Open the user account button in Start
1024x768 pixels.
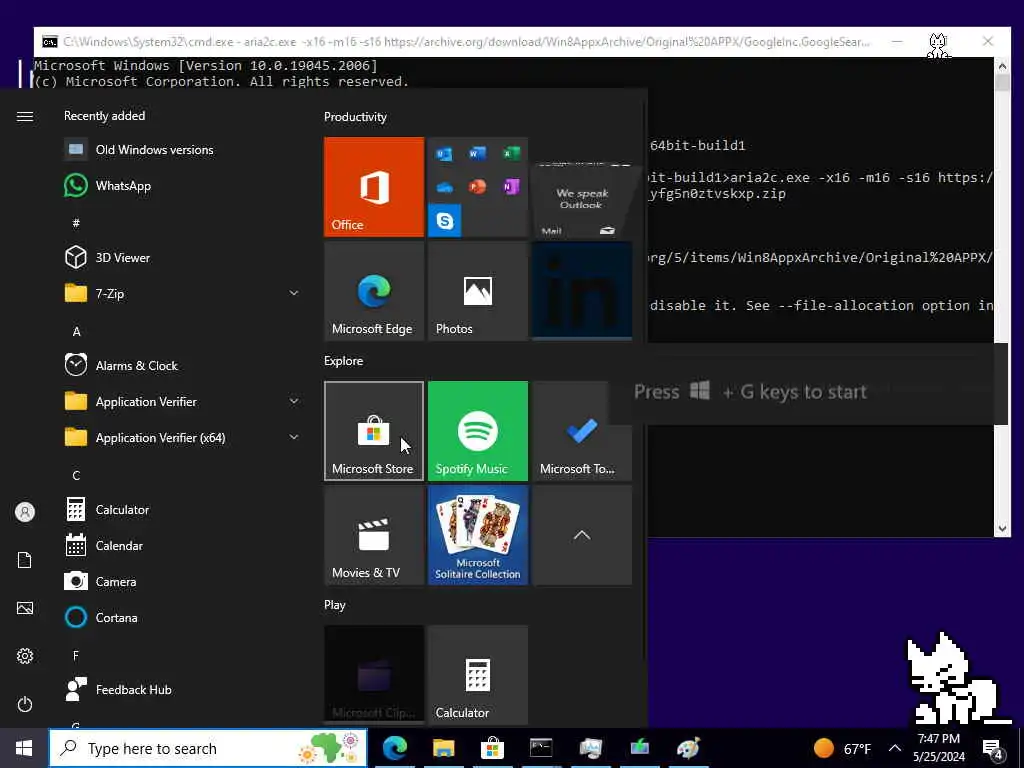(25, 512)
